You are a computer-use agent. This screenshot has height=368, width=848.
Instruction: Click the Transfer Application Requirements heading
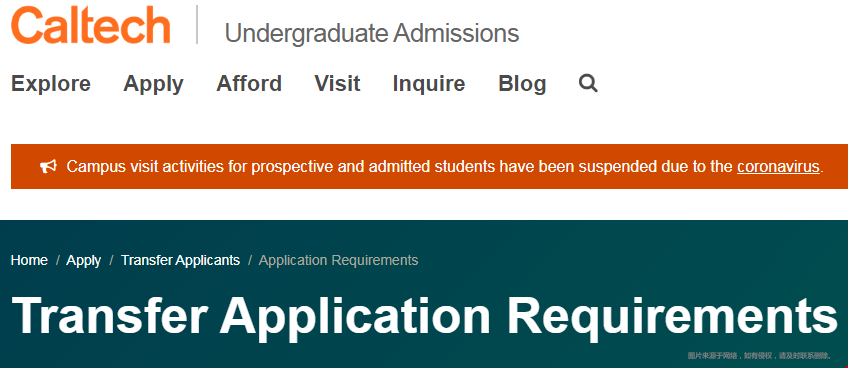click(x=425, y=317)
